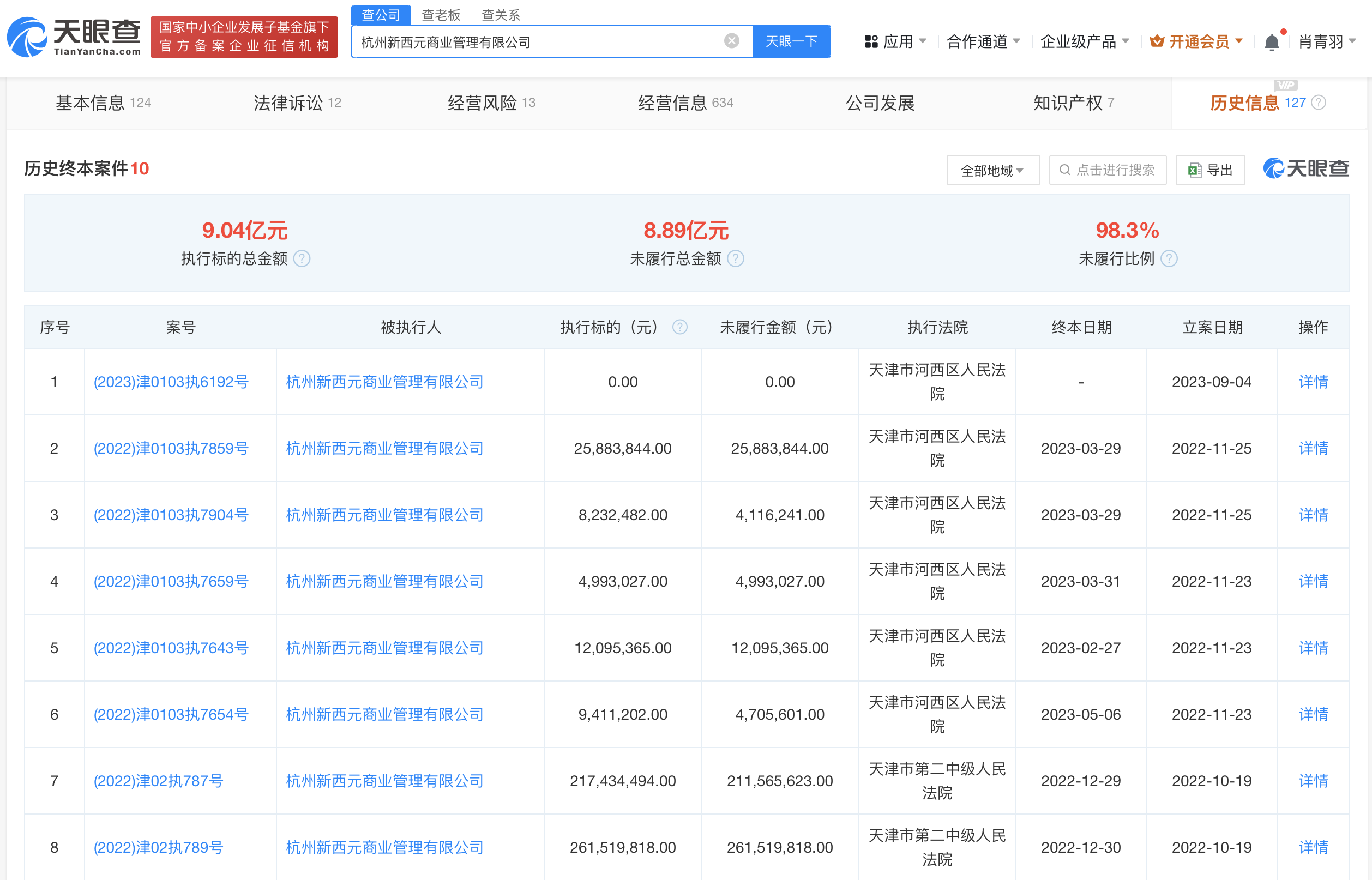Viewport: 1372px width, 880px height.
Task: Open the 公司发展 tab
Action: 880,103
